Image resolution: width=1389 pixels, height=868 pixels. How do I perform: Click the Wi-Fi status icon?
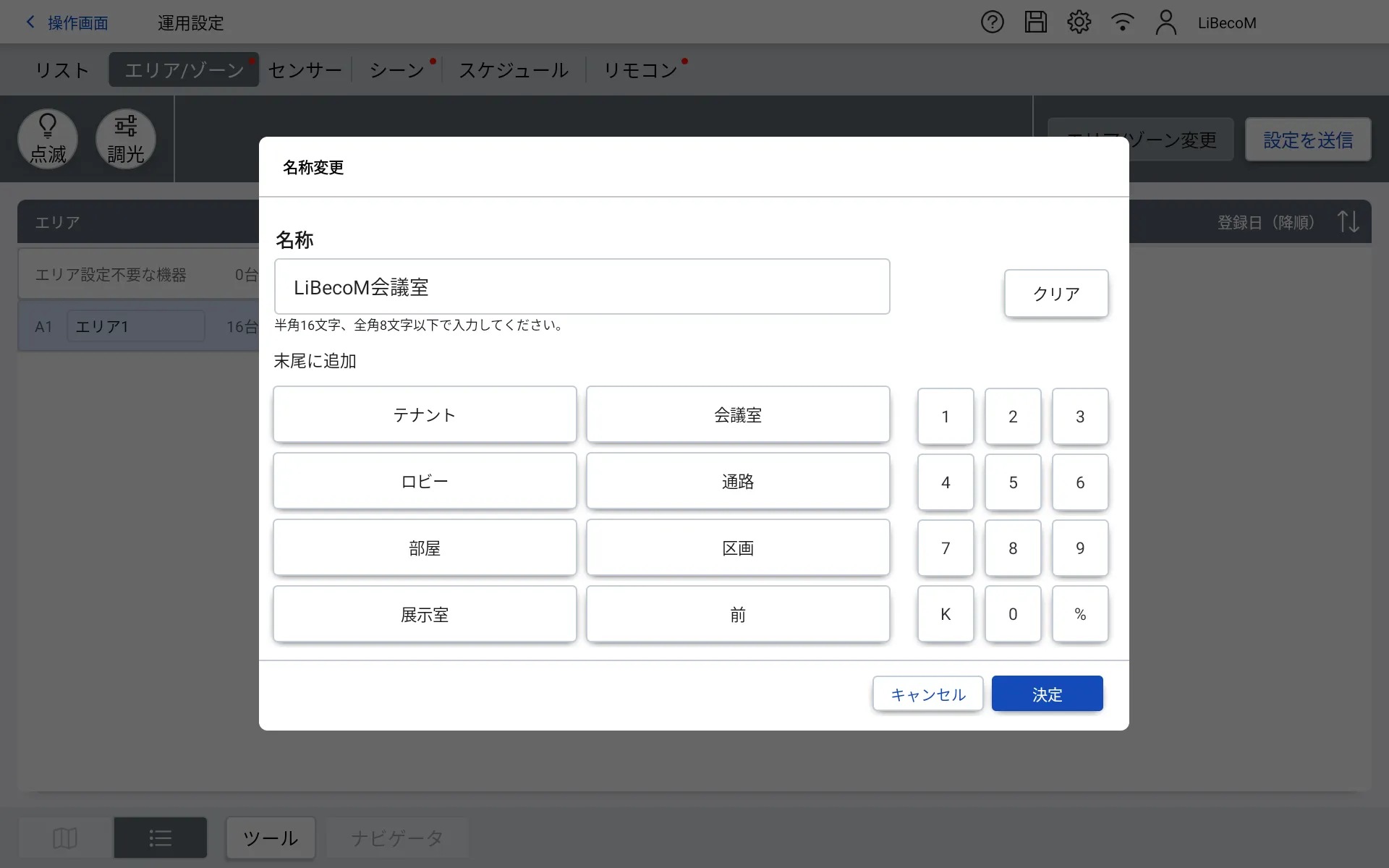[x=1122, y=22]
